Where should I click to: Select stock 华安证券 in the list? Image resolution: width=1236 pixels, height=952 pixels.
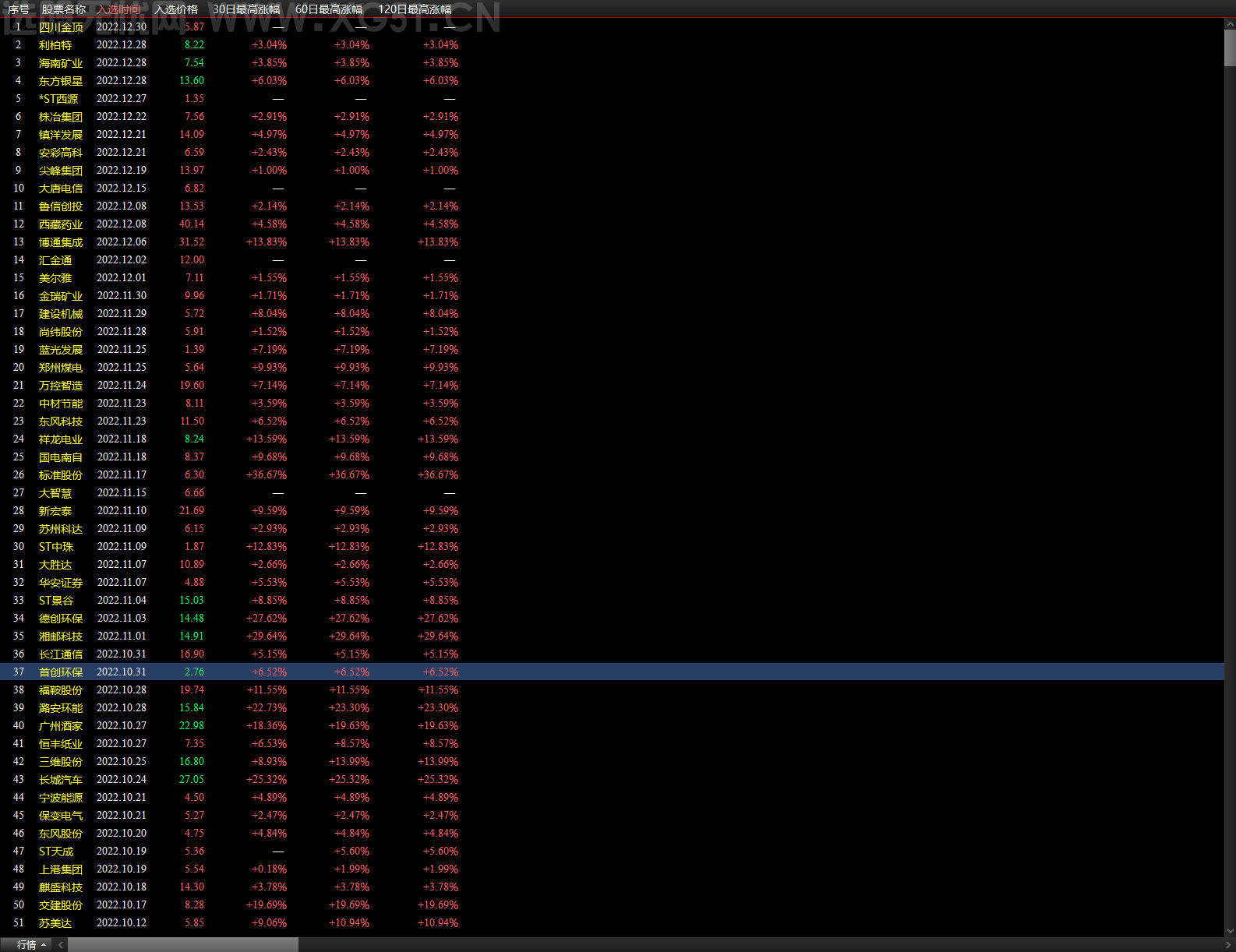[x=61, y=583]
